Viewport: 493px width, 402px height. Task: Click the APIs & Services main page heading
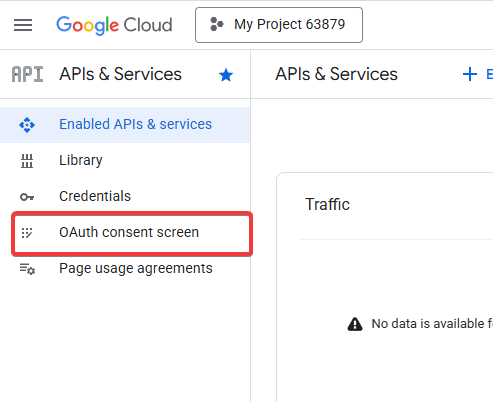tap(336, 74)
